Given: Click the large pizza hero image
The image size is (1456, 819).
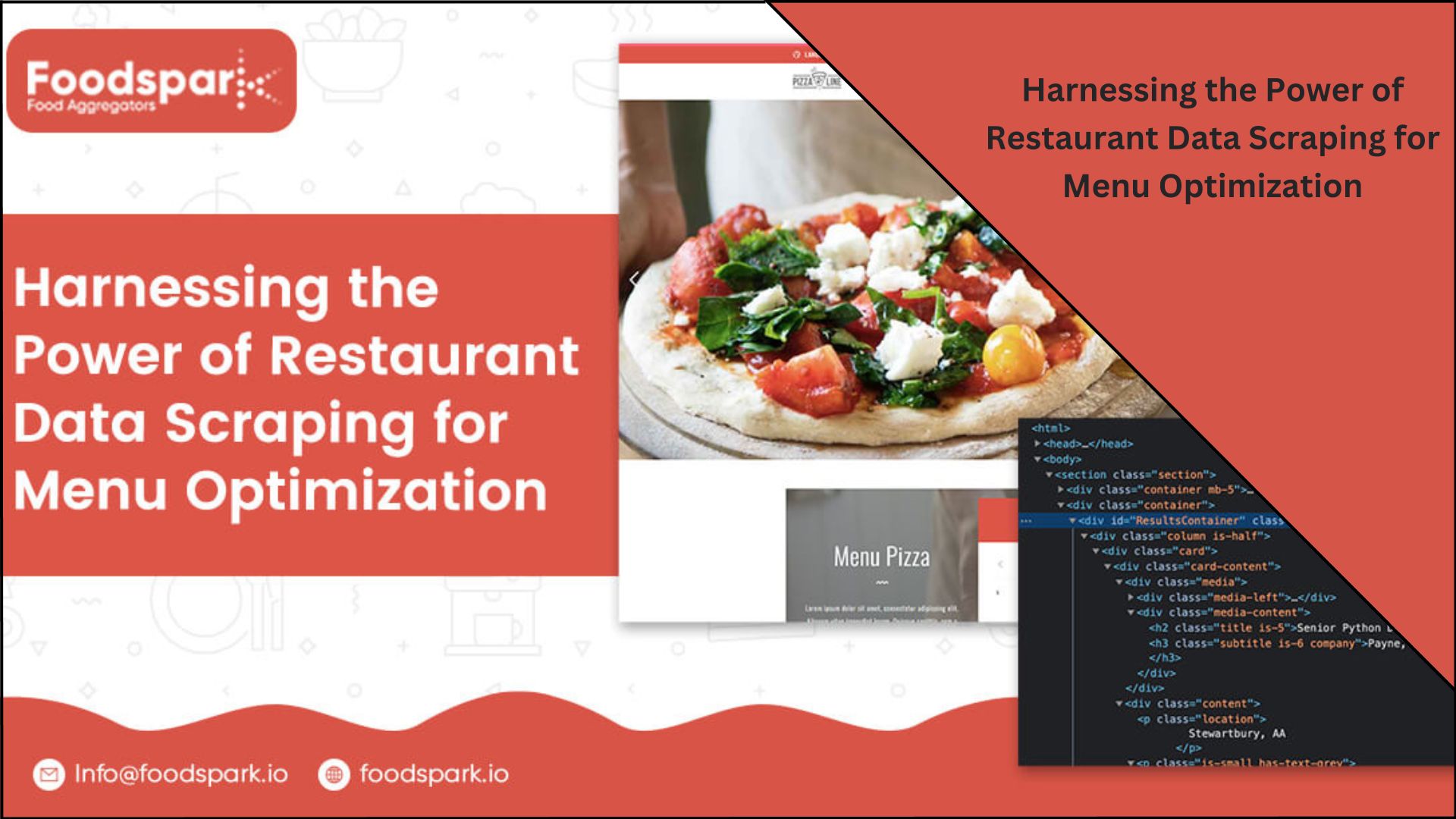Looking at the screenshot, I should click(819, 303).
